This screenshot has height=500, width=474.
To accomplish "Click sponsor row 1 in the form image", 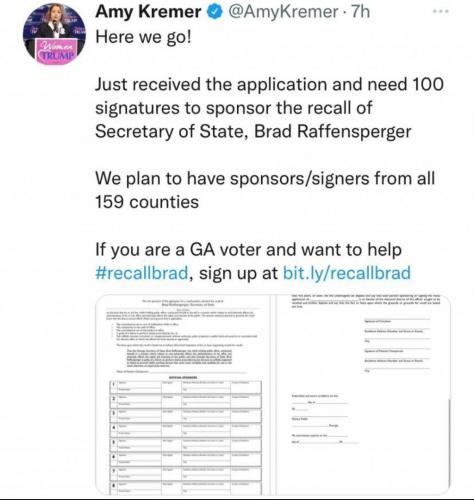I will [x=186, y=386].
